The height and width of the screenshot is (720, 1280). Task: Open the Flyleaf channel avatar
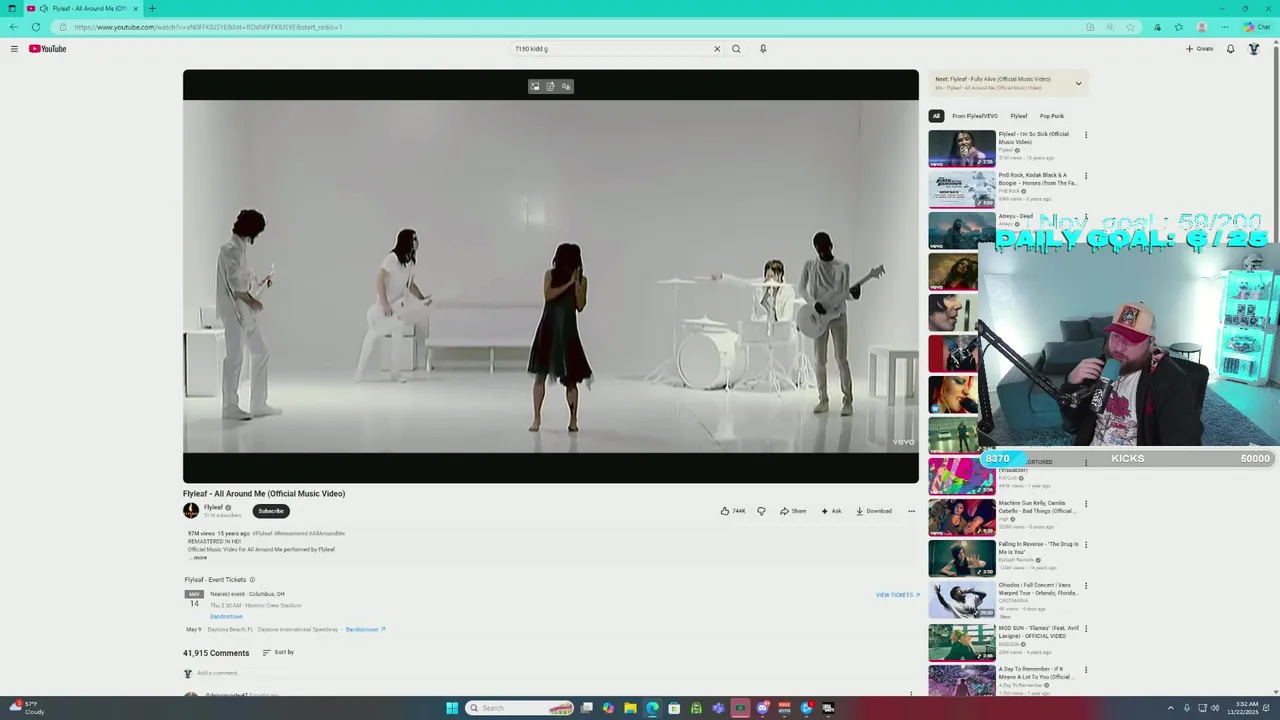click(x=191, y=511)
